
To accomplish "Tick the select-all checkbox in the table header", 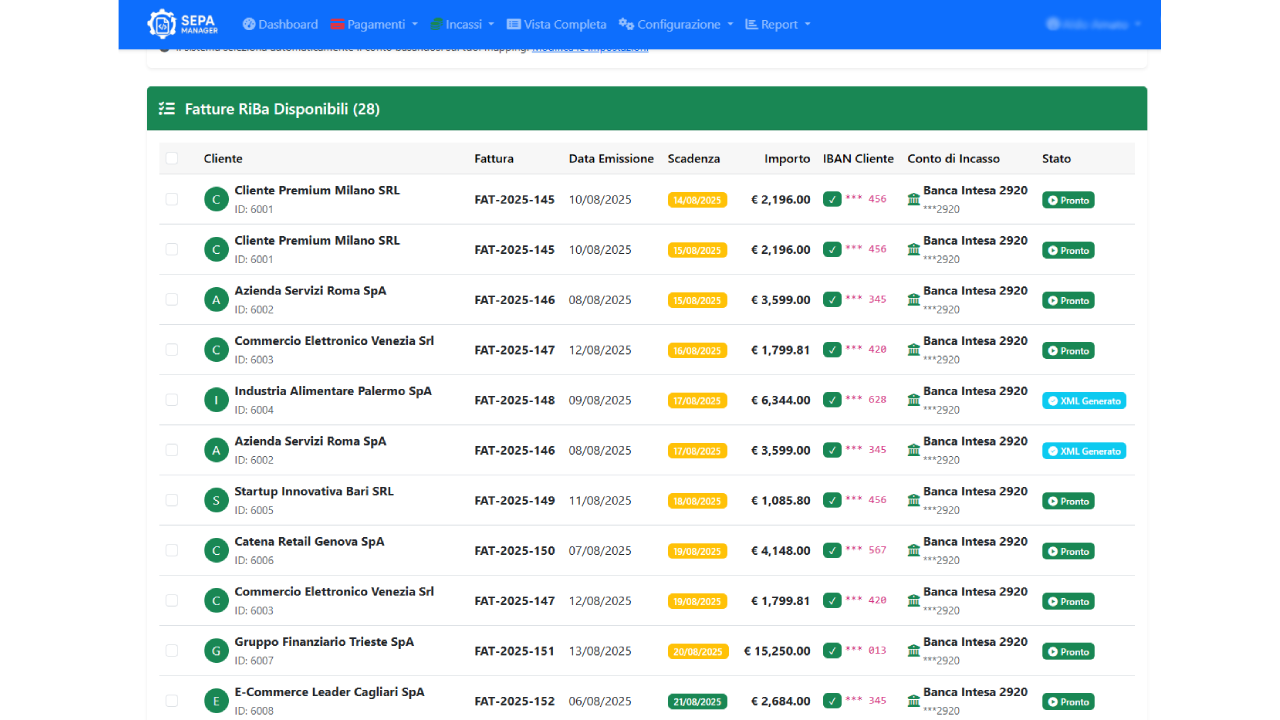I will pos(172,159).
